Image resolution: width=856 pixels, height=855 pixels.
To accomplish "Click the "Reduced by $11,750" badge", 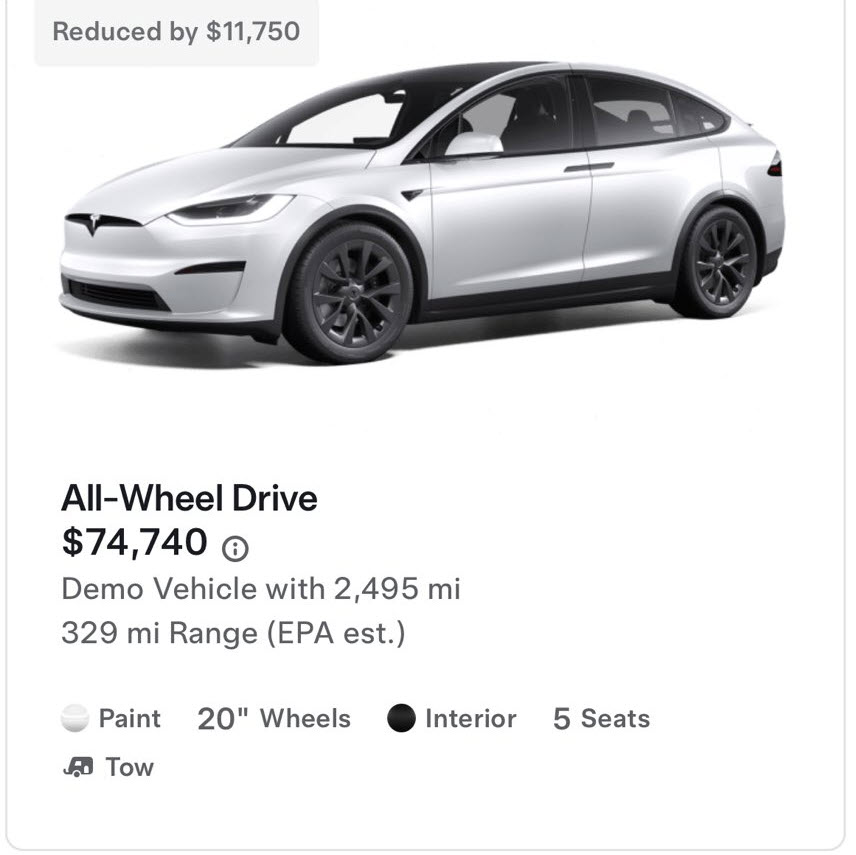I will [x=176, y=32].
